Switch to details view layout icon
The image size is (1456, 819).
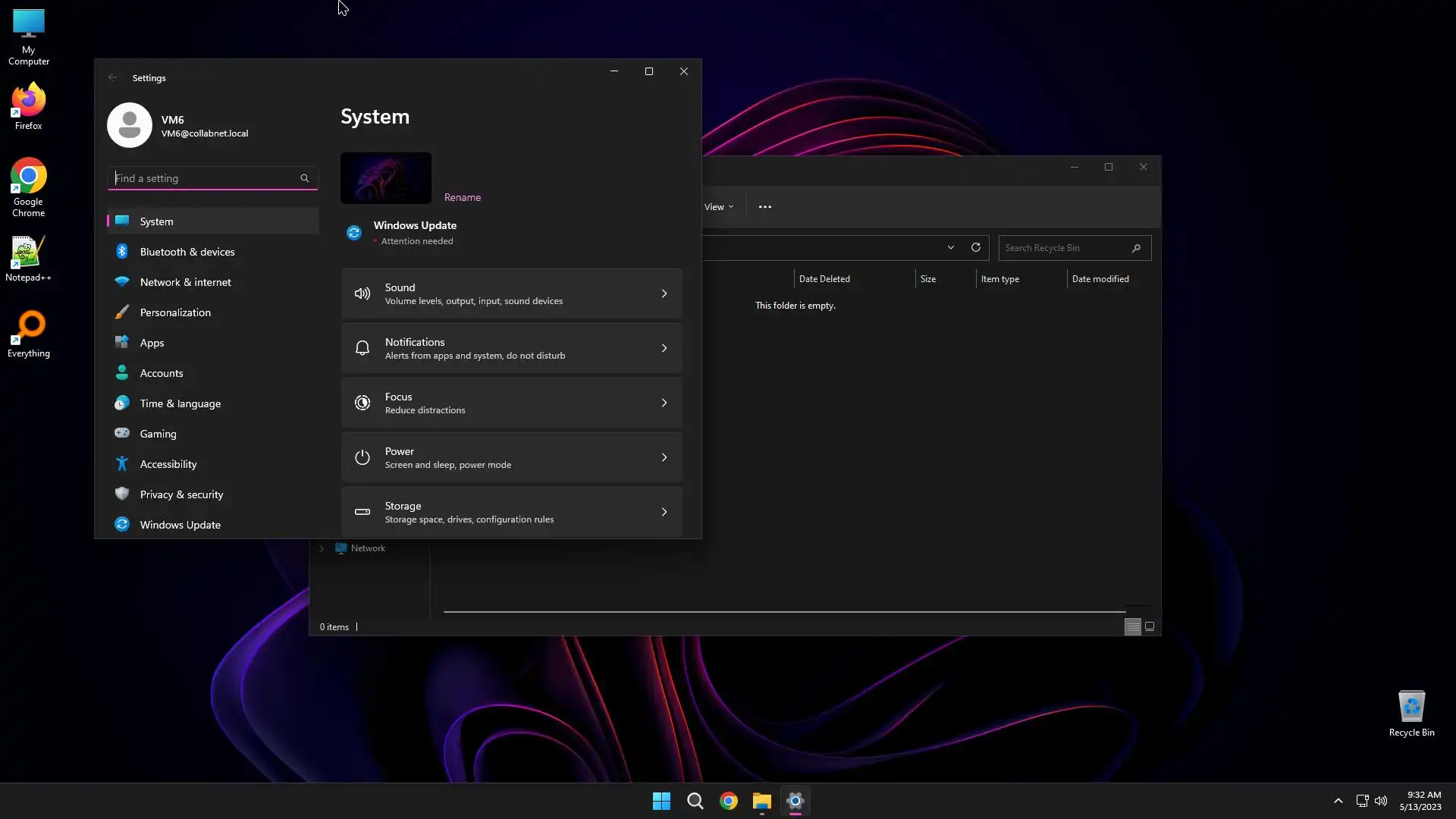click(x=1132, y=626)
